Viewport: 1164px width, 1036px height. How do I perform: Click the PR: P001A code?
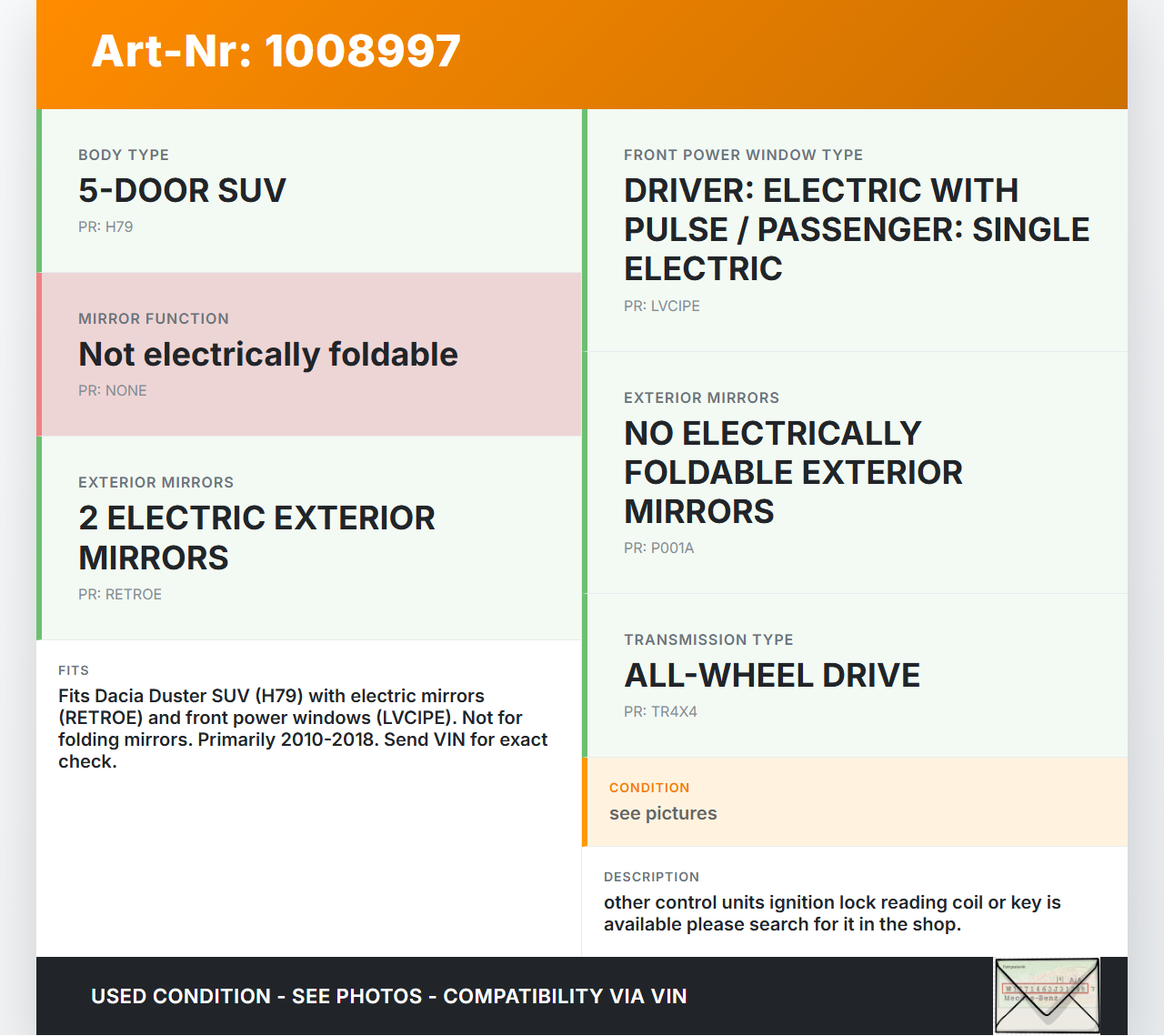pos(658,548)
